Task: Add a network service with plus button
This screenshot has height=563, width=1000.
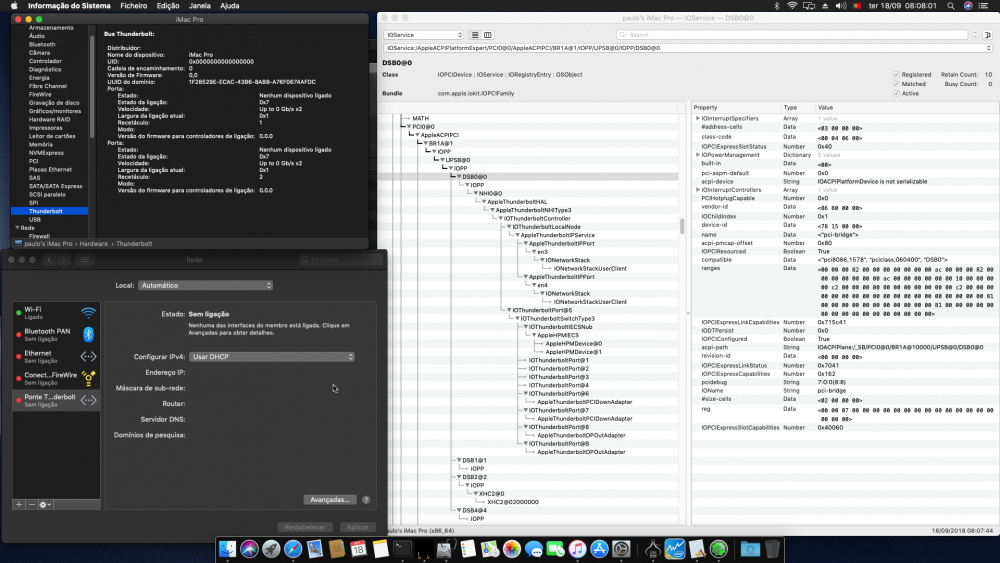Action: point(19,504)
